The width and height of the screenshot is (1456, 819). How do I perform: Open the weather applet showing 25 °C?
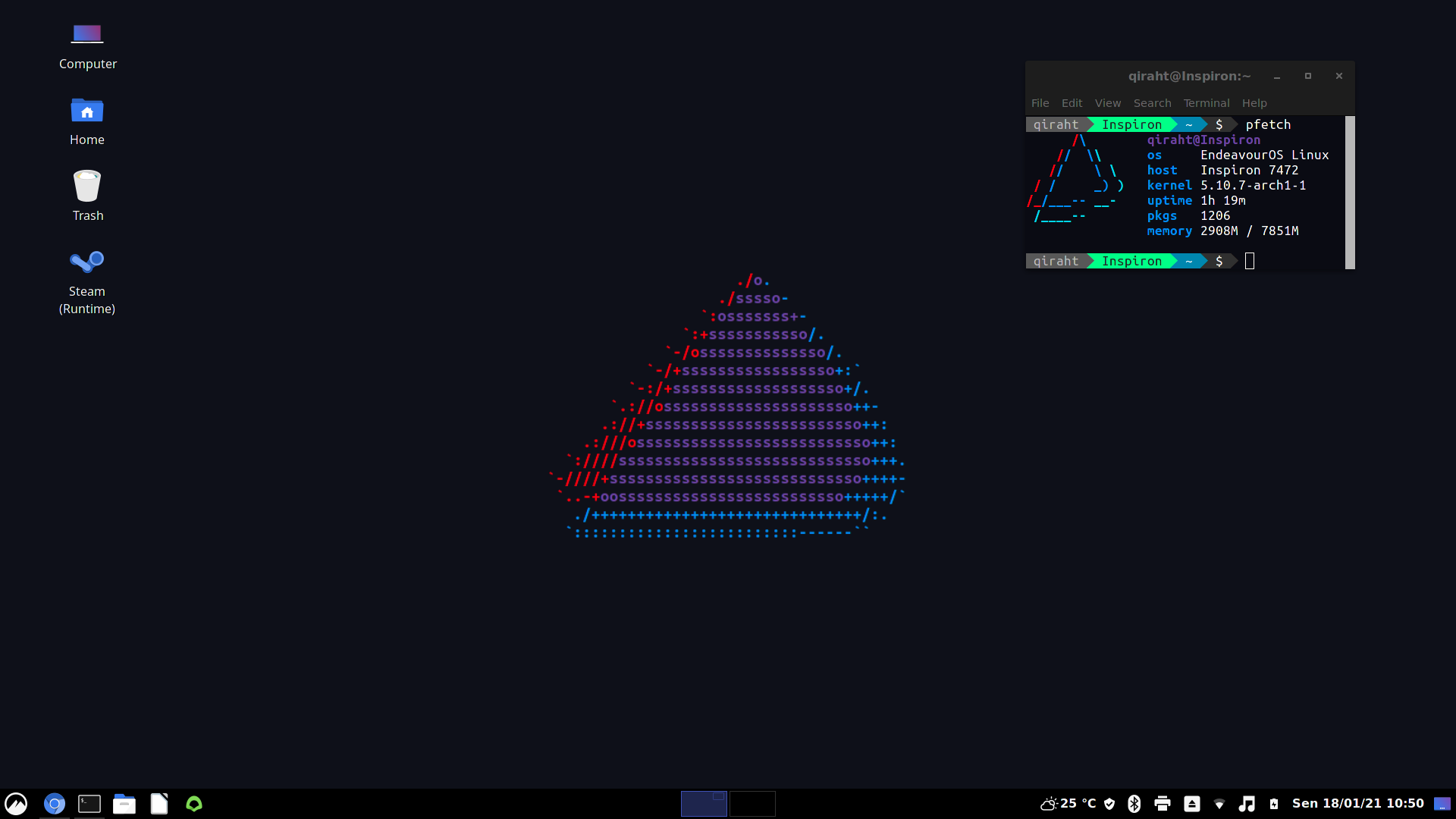pos(1068,804)
